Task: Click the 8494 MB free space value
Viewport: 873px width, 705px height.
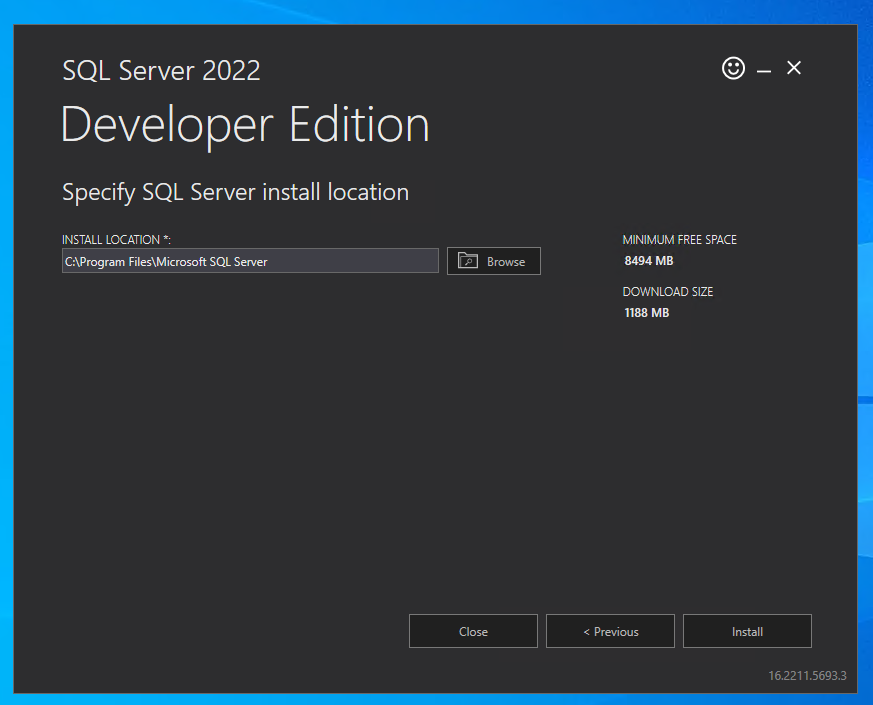Action: click(646, 261)
